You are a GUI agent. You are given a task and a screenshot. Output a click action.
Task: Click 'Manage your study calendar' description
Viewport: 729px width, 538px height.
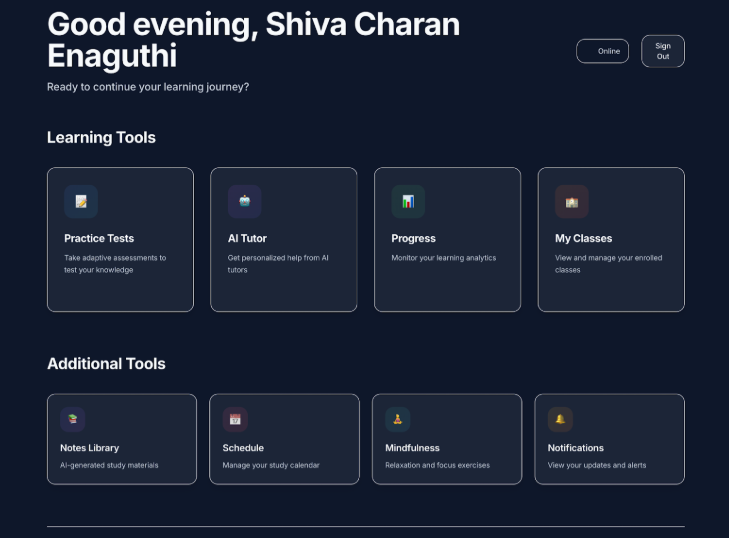click(x=271, y=465)
